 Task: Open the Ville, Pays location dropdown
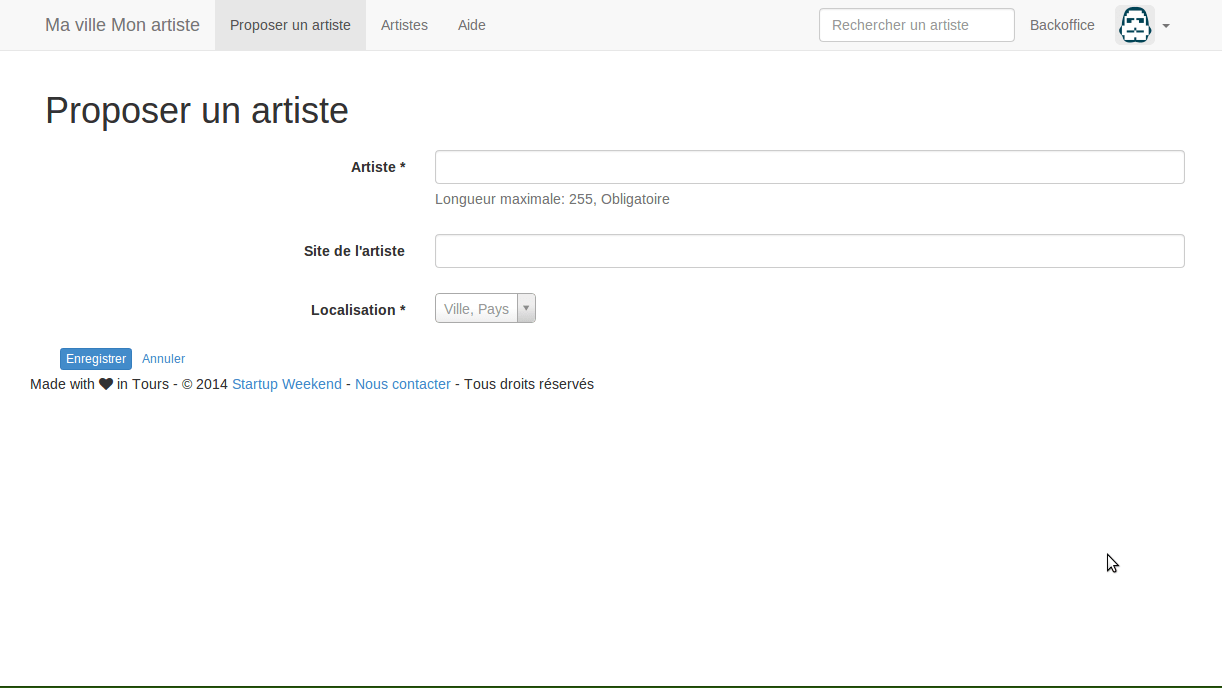pos(477,309)
